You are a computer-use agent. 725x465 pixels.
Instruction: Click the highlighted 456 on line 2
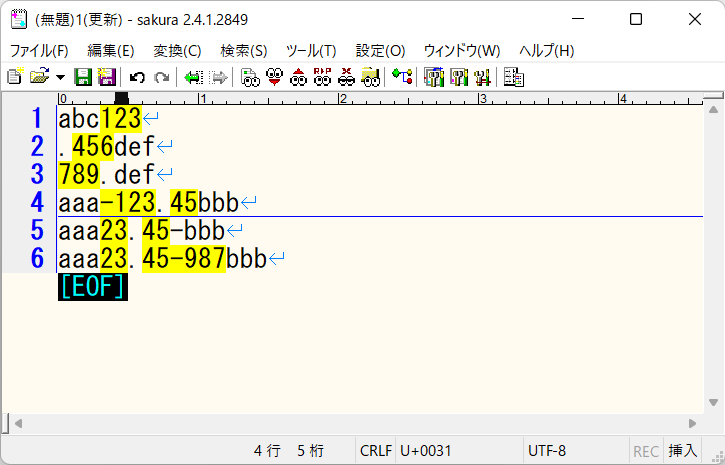(x=92, y=146)
